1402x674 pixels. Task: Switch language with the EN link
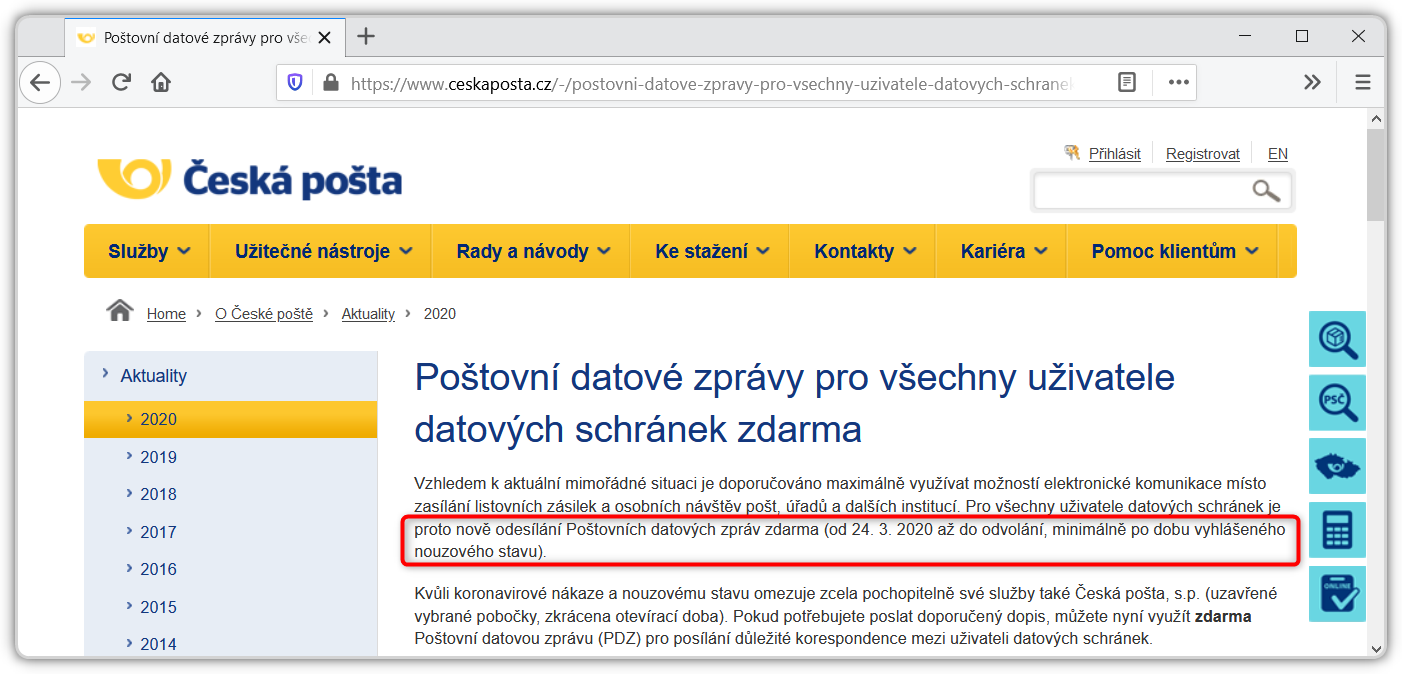[1278, 154]
